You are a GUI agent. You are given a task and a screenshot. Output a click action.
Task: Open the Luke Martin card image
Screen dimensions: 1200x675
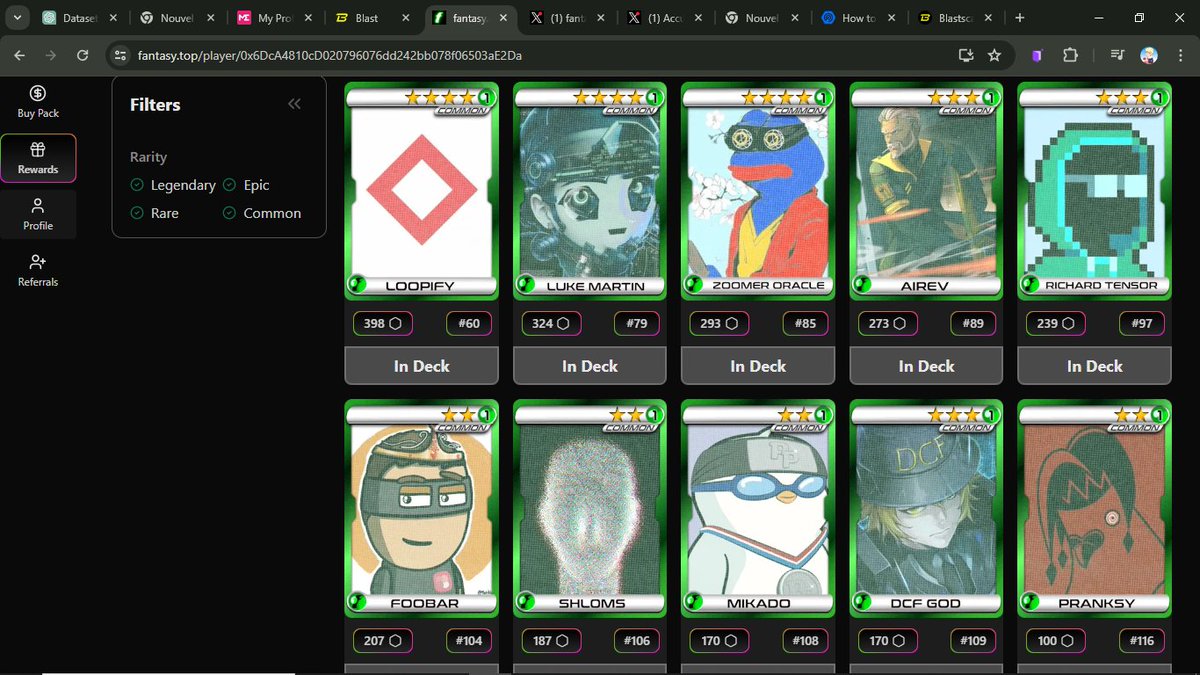click(x=589, y=192)
